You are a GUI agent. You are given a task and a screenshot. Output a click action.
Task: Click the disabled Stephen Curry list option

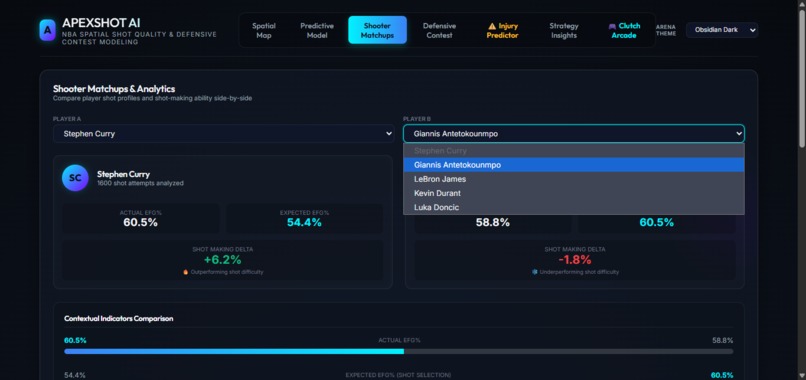(x=574, y=151)
